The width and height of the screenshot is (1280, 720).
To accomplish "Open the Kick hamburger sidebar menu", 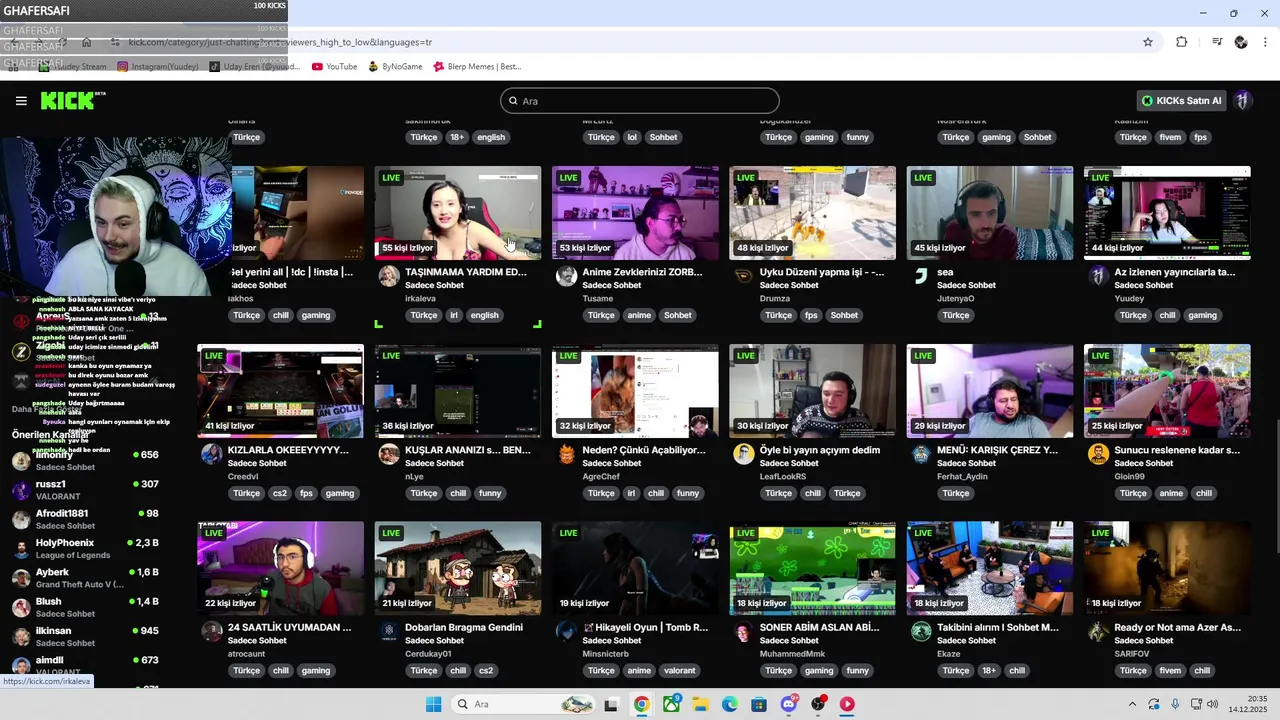I will tap(21, 101).
